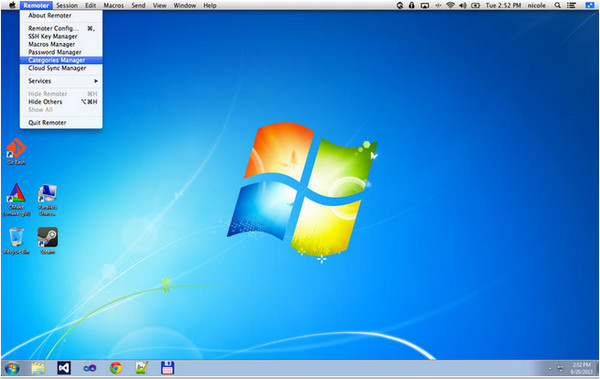Click the blue infinity taskbar icon
This screenshot has width=600, height=379.
(90, 368)
